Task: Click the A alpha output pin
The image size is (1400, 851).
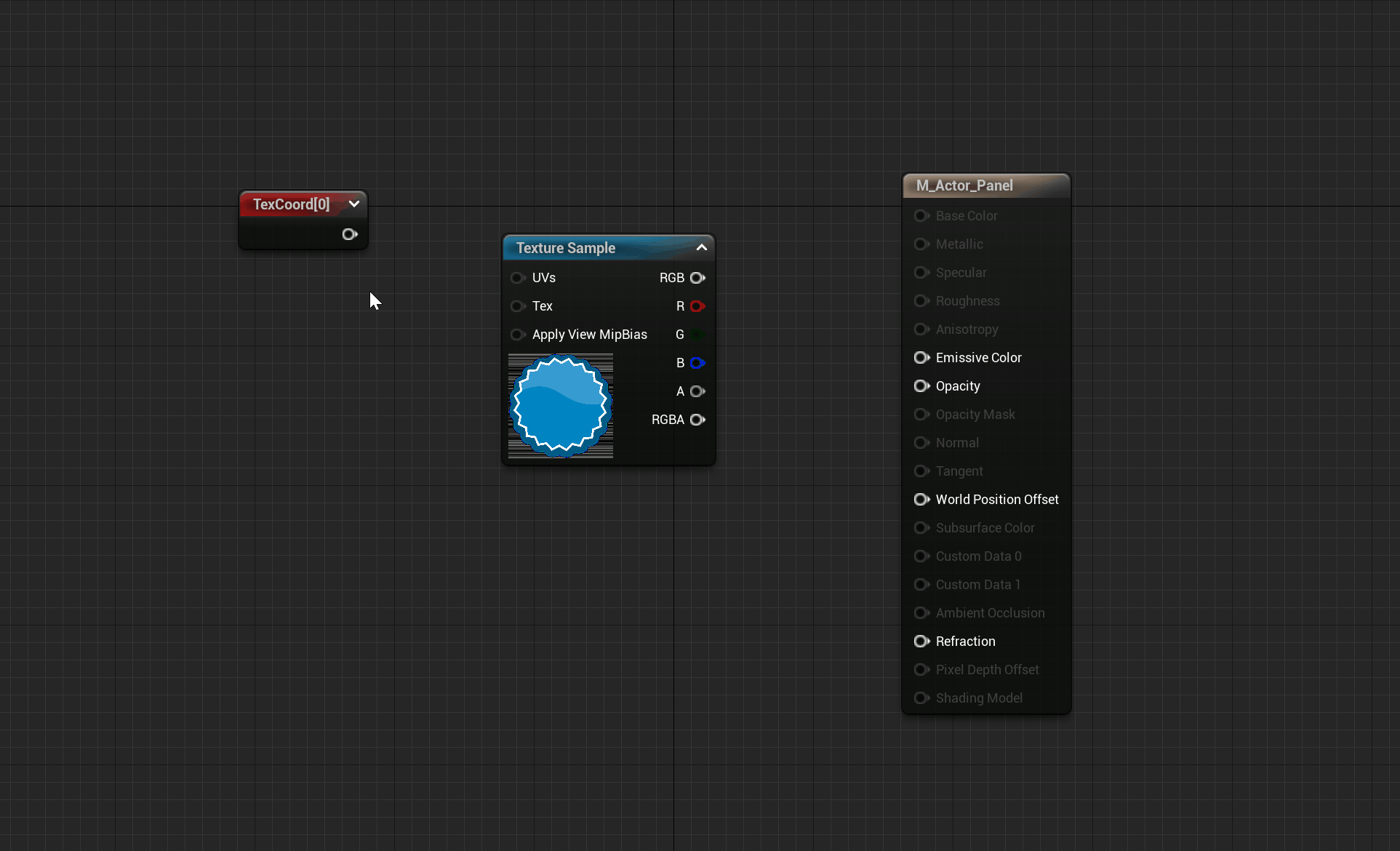Action: coord(697,391)
